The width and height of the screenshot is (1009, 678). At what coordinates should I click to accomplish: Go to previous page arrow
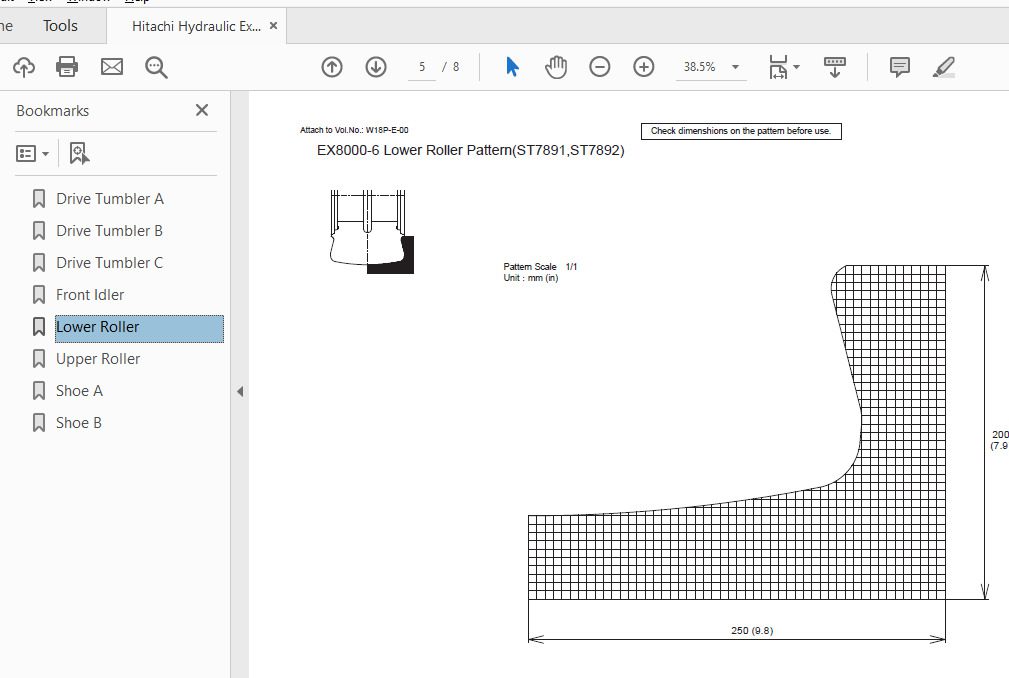(332, 67)
